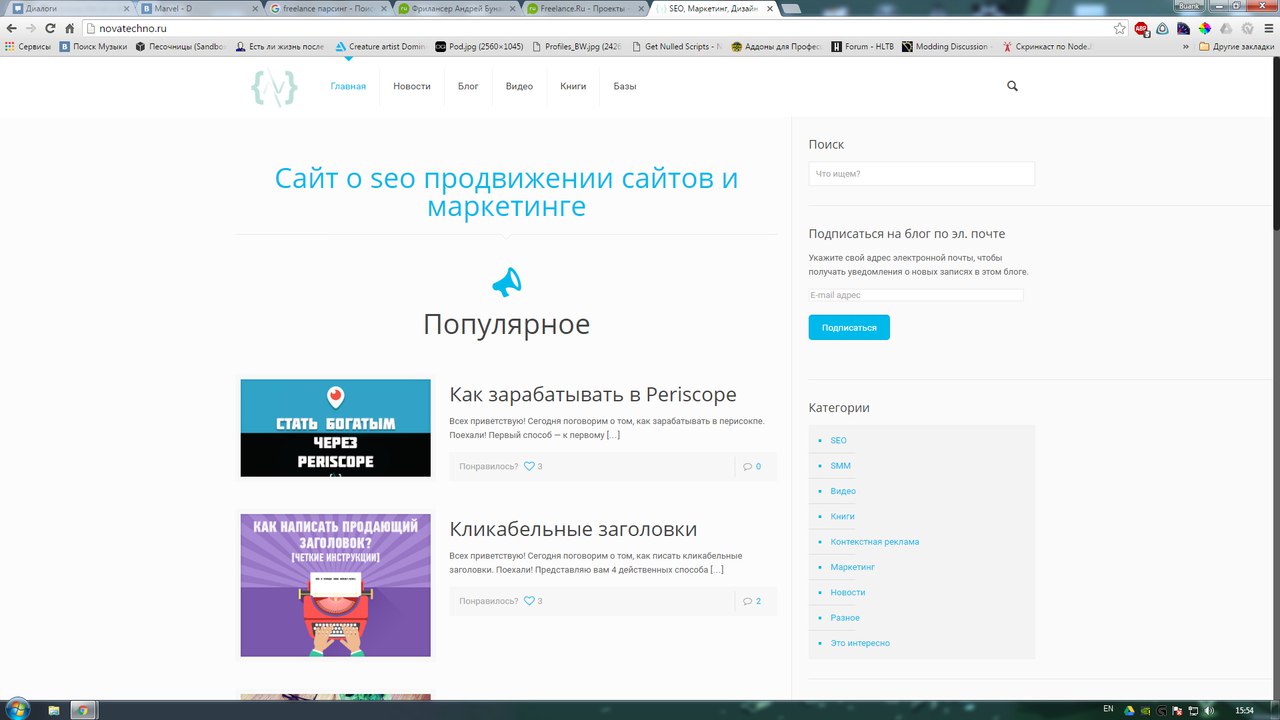
Task: Click the volume icon in system tray
Action: 1209,710
